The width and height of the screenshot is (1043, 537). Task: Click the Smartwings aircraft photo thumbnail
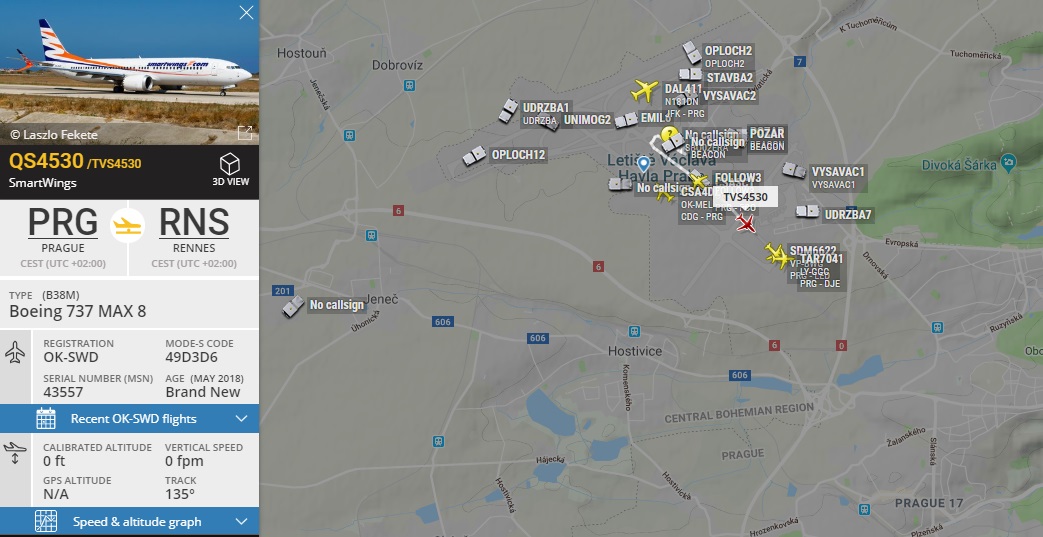(x=129, y=72)
